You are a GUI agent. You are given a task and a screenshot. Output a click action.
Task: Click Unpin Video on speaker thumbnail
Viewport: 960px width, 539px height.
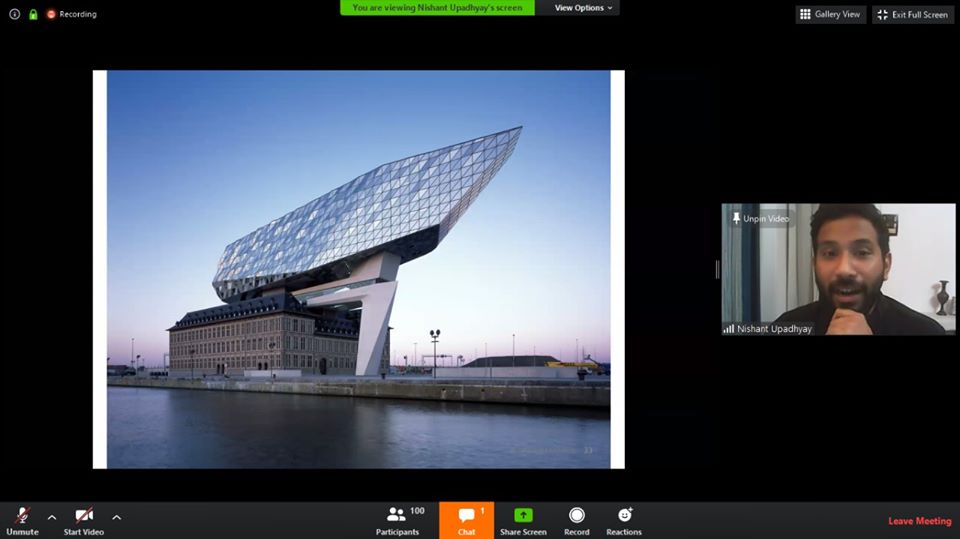760,219
